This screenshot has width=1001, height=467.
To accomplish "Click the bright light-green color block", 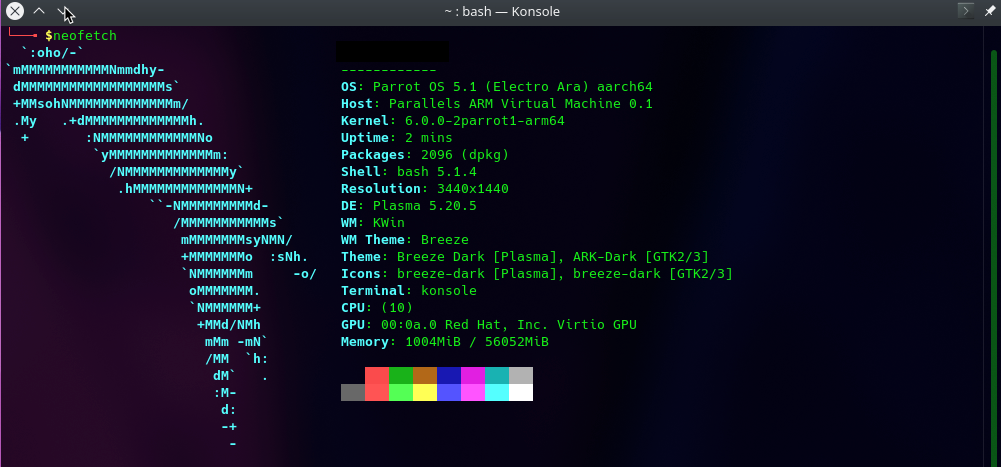I will [x=401, y=392].
